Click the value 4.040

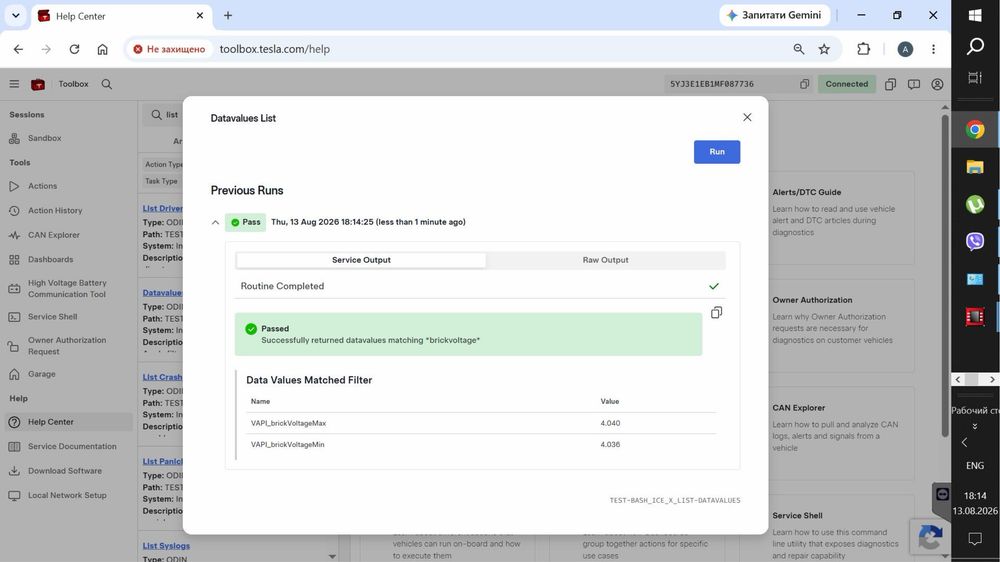coord(610,423)
